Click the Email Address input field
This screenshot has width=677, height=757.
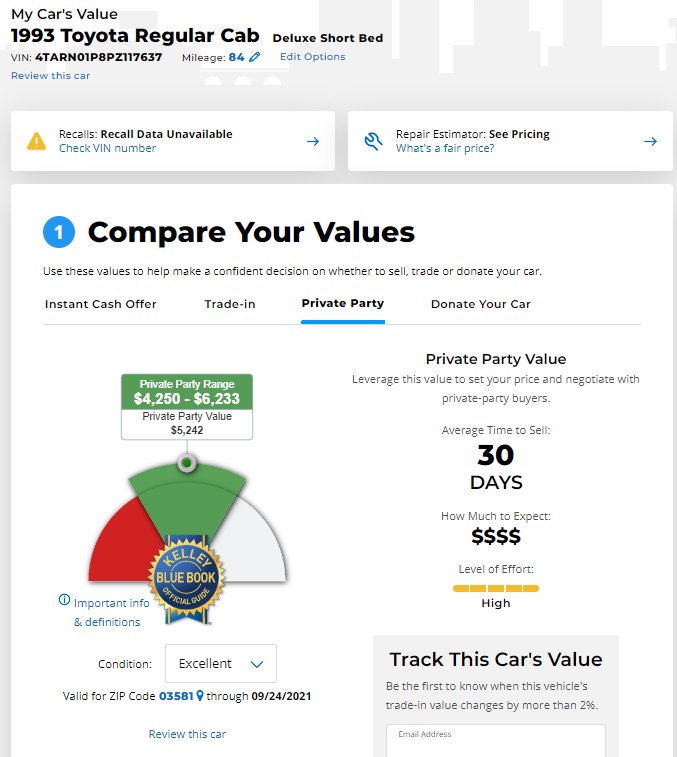(495, 741)
